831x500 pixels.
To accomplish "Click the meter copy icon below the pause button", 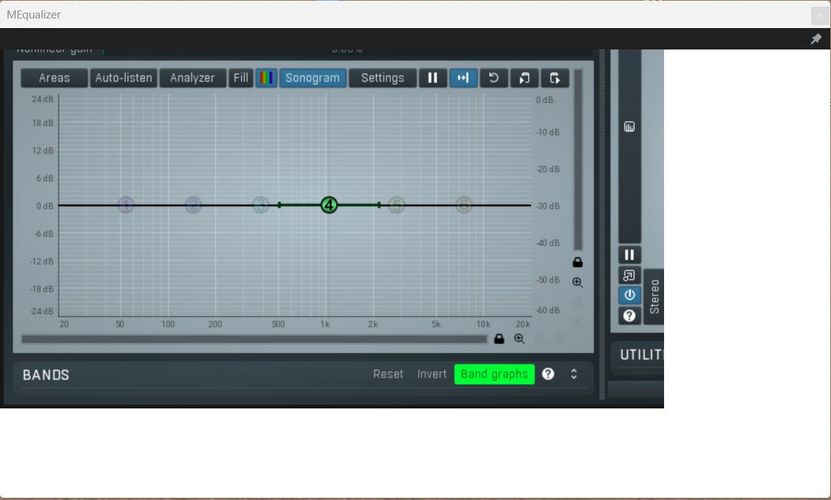I will [x=630, y=275].
